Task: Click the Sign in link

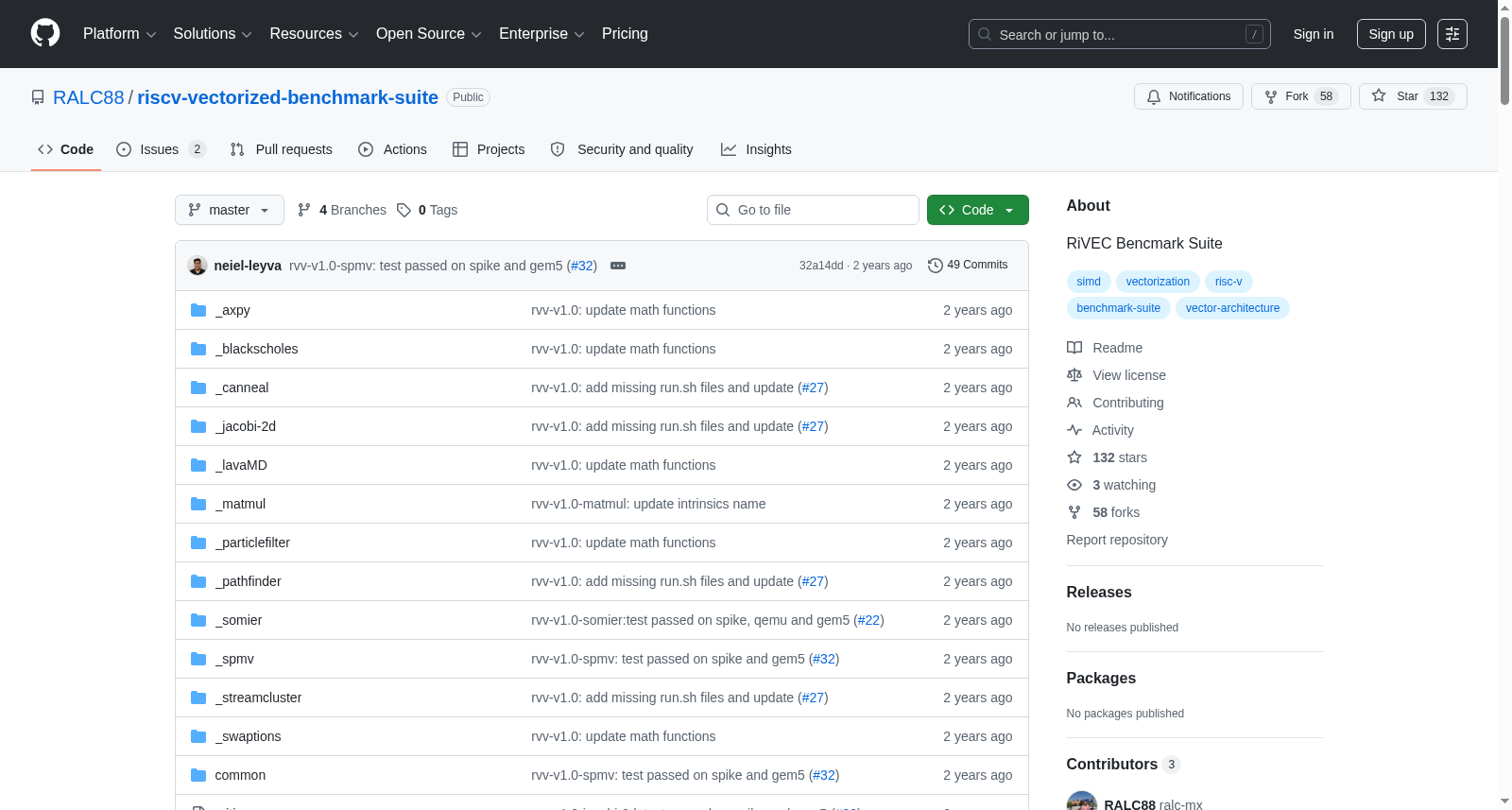Action: click(1314, 34)
